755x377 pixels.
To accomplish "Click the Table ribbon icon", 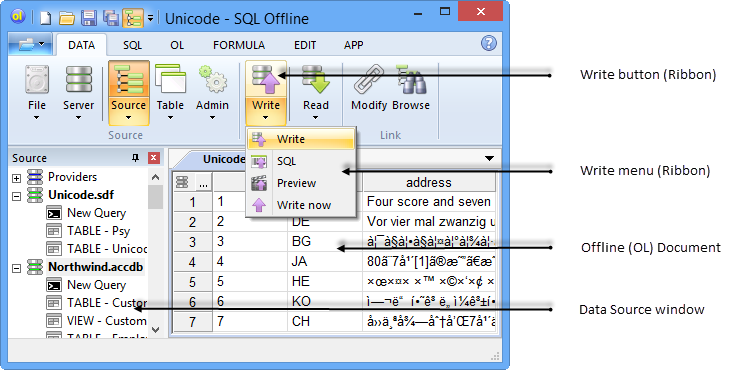I will click(170, 80).
